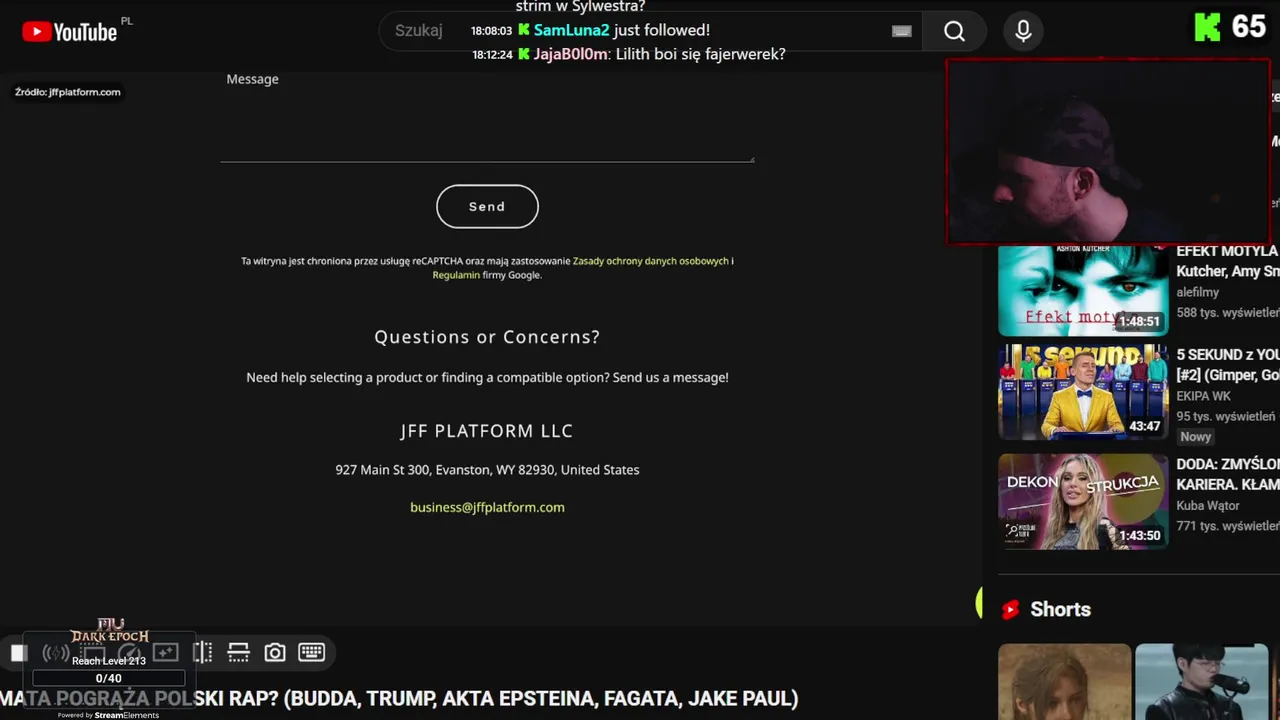Open Zasady ochrony danych osobowych link
Image resolution: width=1280 pixels, height=720 pixels.
point(650,261)
